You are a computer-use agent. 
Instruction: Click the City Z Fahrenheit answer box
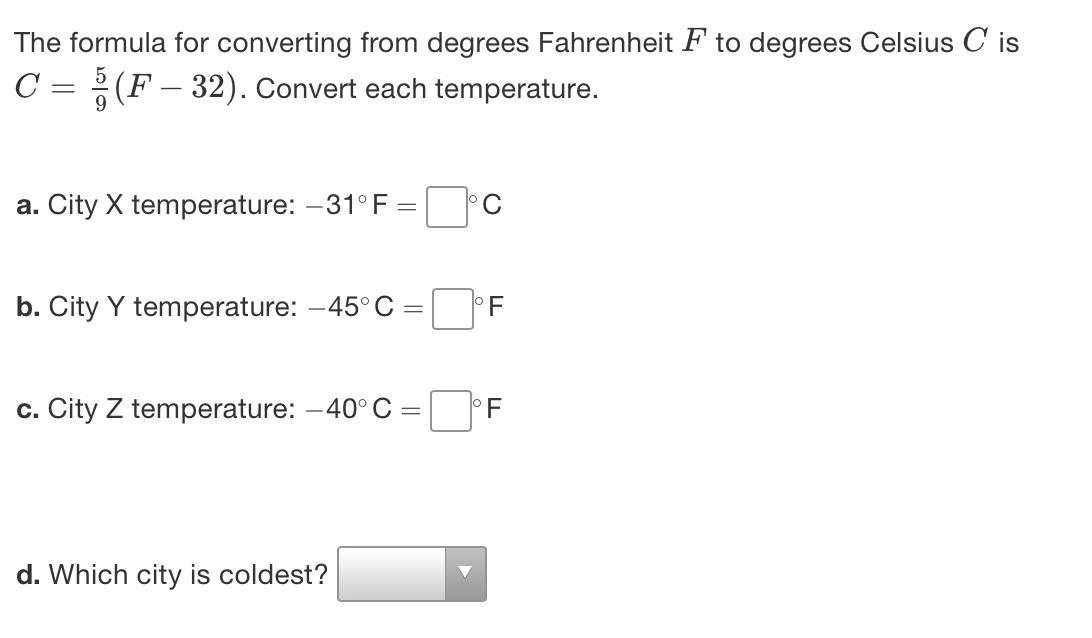[x=451, y=410]
